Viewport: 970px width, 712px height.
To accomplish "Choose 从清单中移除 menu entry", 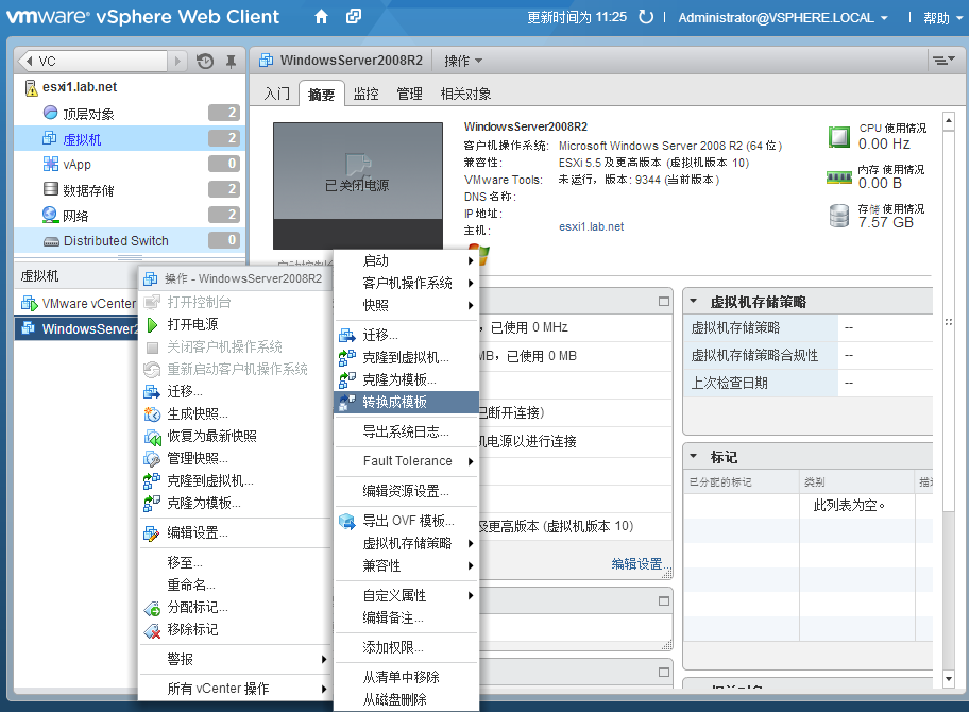I will (406, 677).
